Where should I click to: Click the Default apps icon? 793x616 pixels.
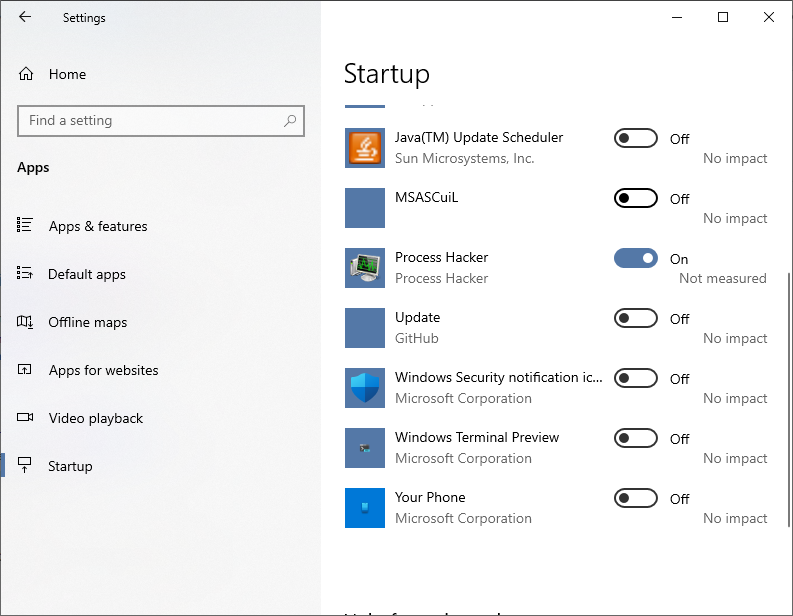[x=25, y=273]
